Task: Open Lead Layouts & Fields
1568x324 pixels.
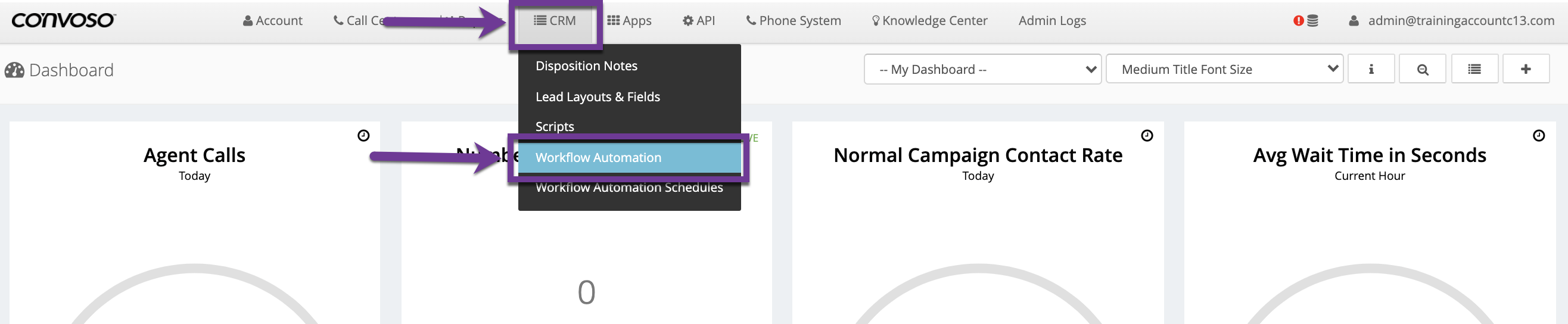Action: coord(597,97)
